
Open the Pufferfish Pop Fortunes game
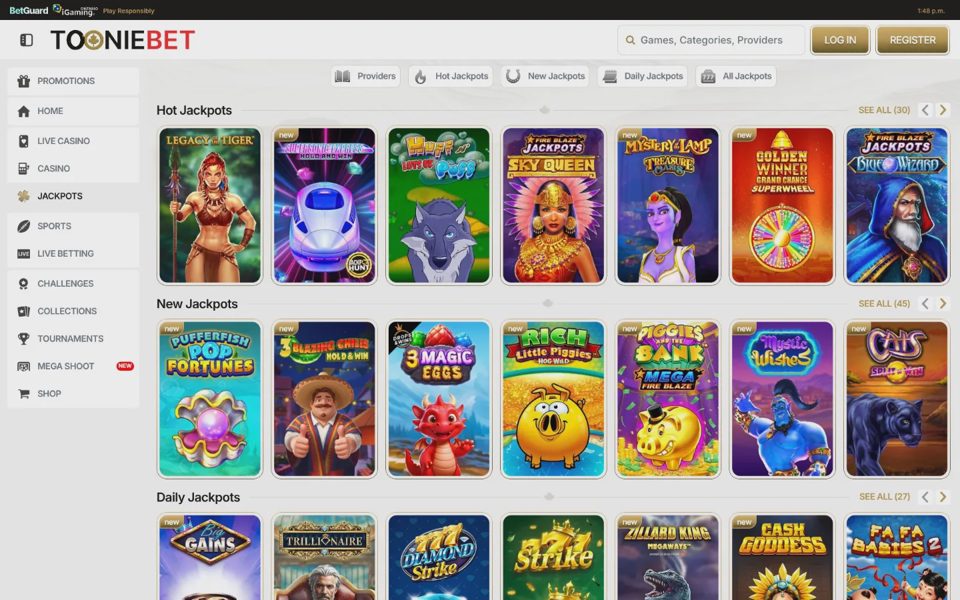[209, 399]
